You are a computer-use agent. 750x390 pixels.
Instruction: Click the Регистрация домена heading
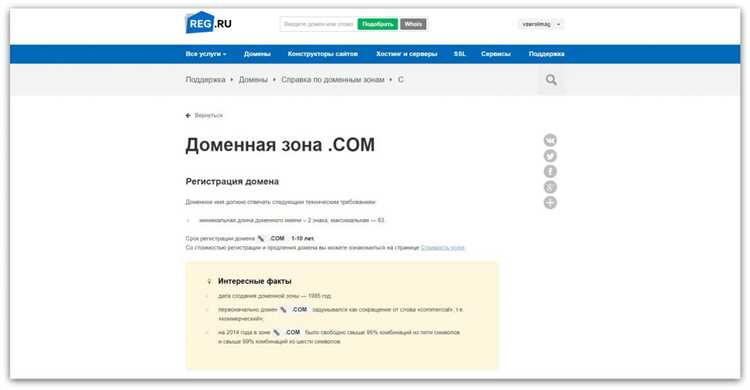(232, 181)
